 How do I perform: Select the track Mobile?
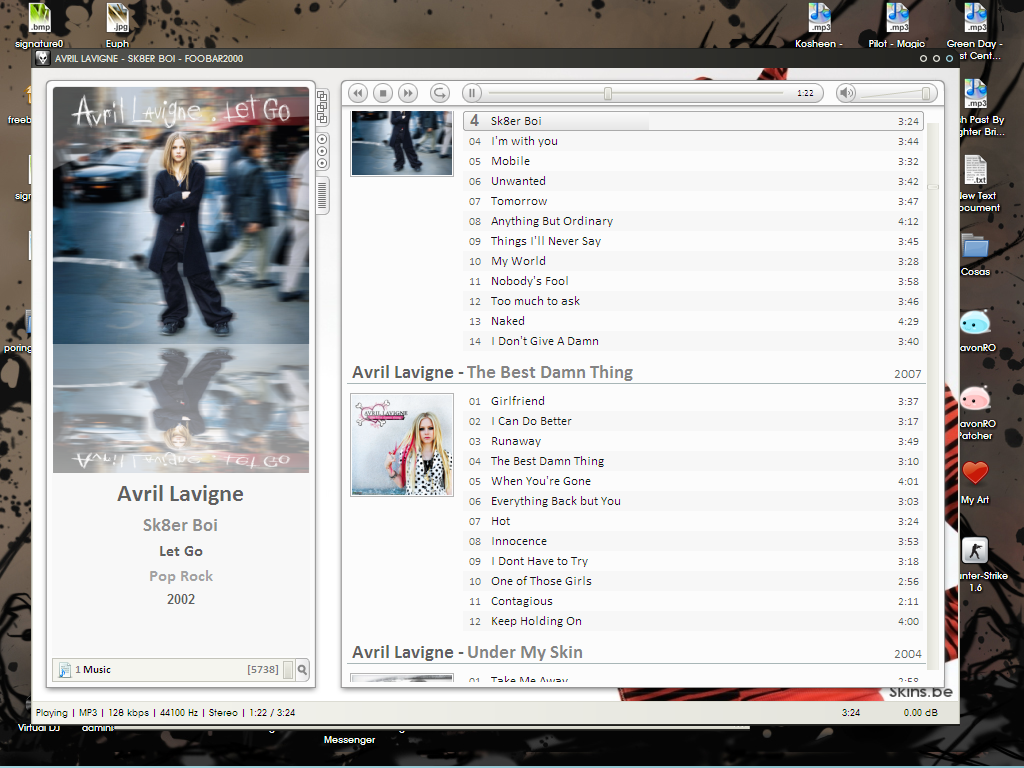(694, 161)
